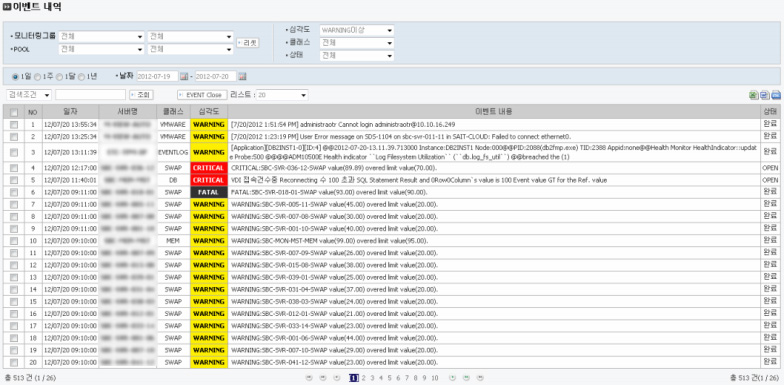Click the search text input field

(90, 95)
